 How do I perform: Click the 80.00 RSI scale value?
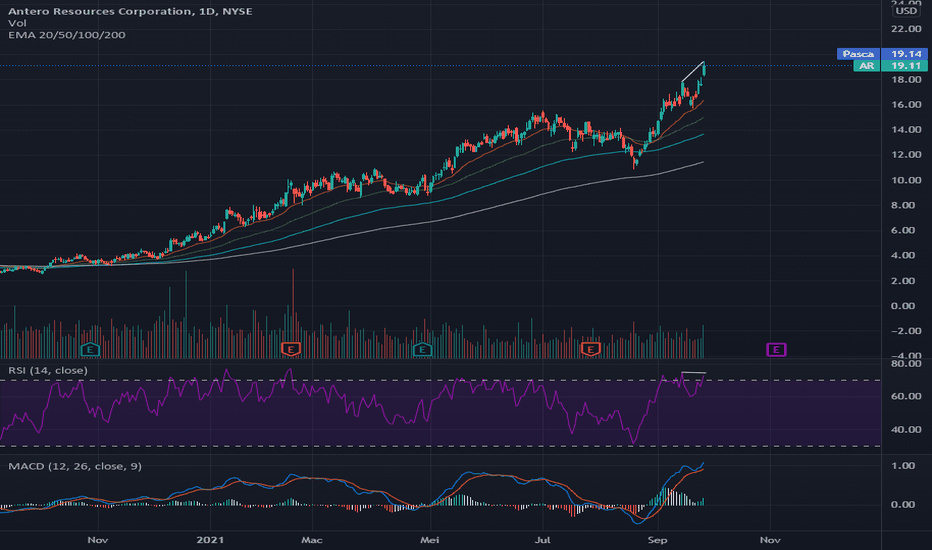[x=906, y=364]
